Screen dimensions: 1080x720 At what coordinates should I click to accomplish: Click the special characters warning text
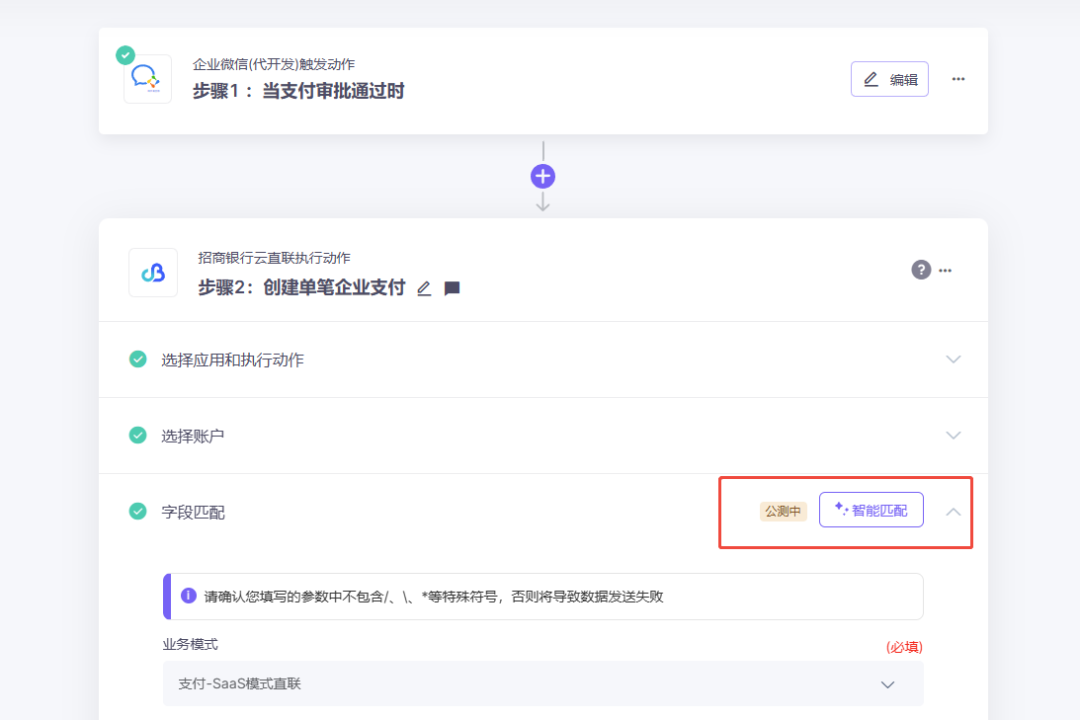pyautogui.click(x=433, y=597)
